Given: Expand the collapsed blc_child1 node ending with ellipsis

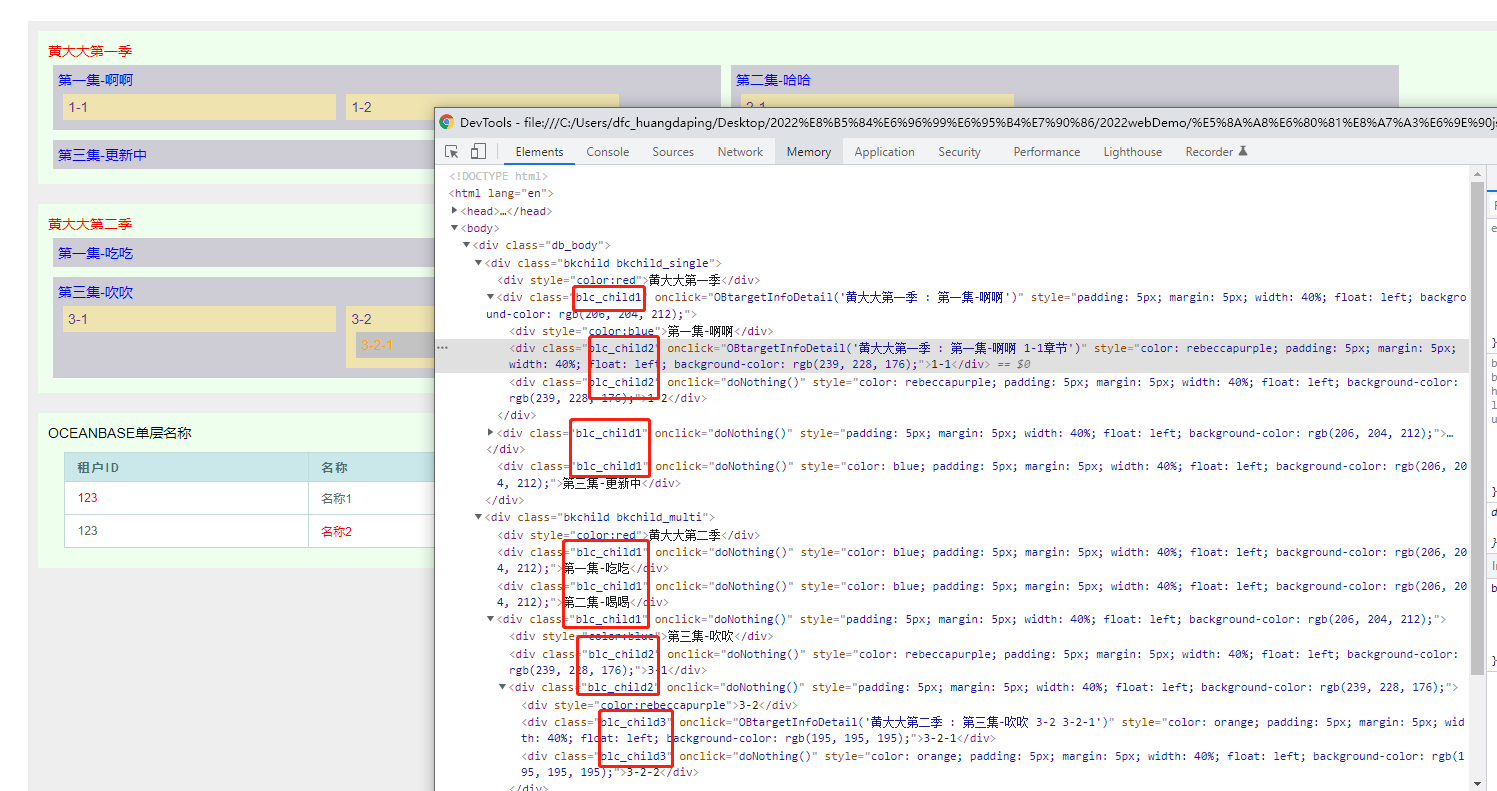Looking at the screenshot, I should click(x=490, y=433).
